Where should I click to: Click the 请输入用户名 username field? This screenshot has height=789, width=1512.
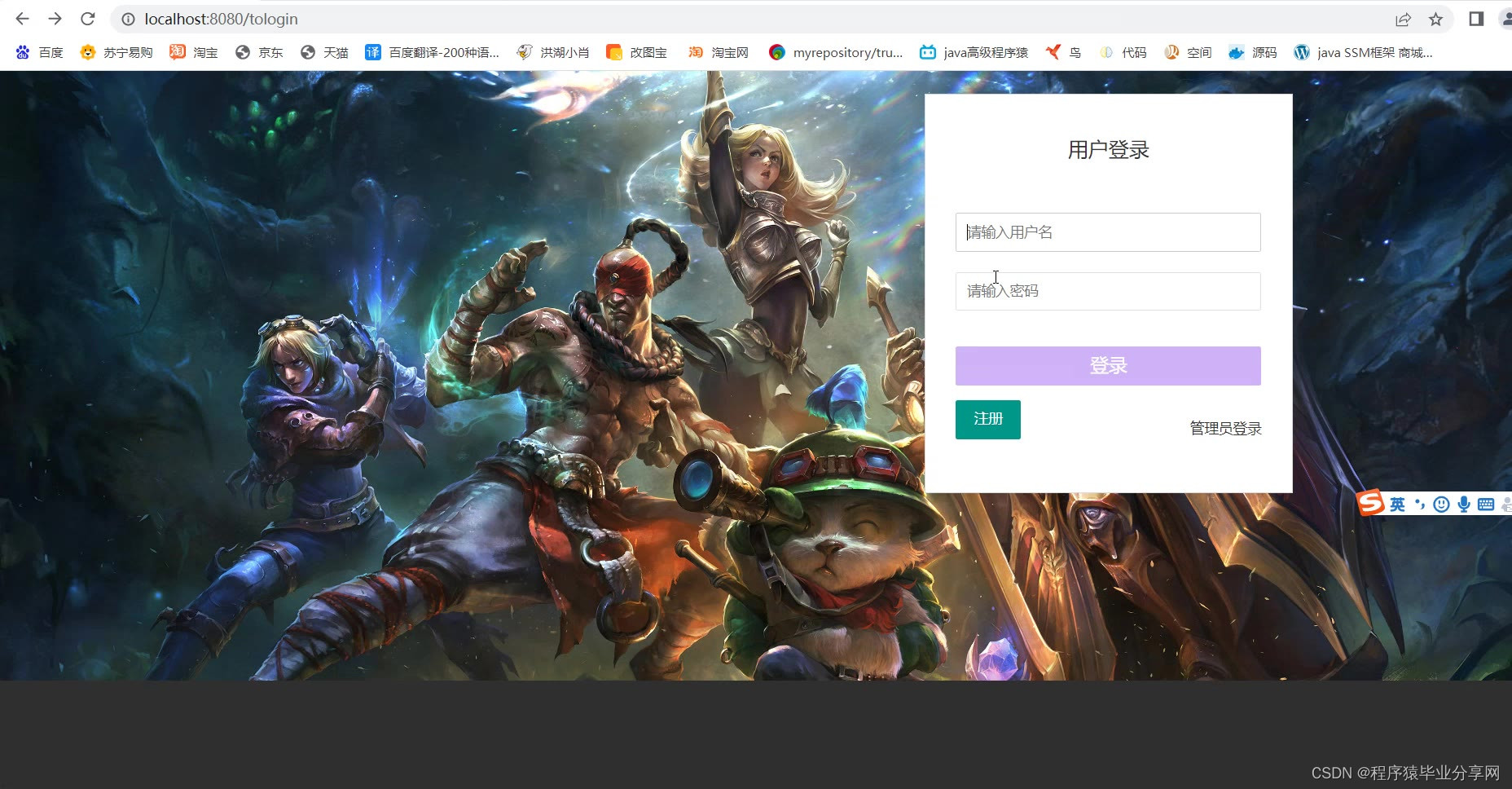click(x=1108, y=232)
